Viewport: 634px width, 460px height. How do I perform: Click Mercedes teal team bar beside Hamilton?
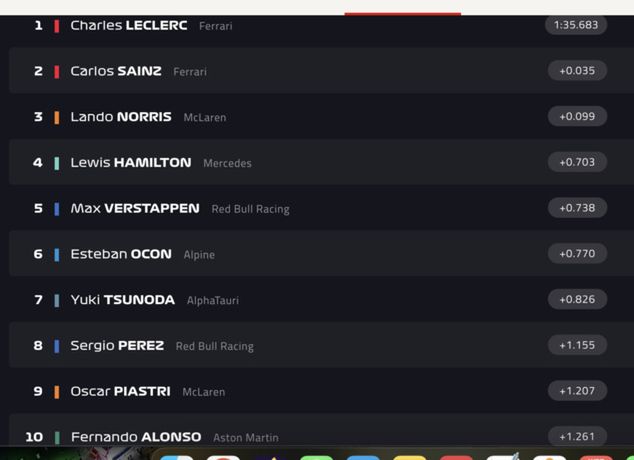(57, 163)
